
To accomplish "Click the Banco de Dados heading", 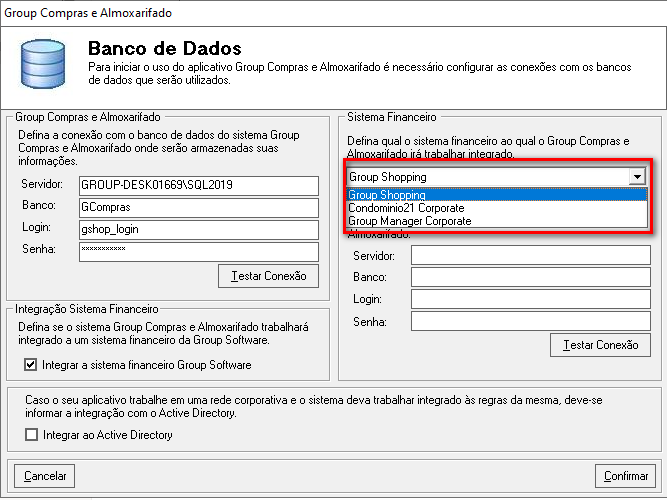I will click(165, 49).
